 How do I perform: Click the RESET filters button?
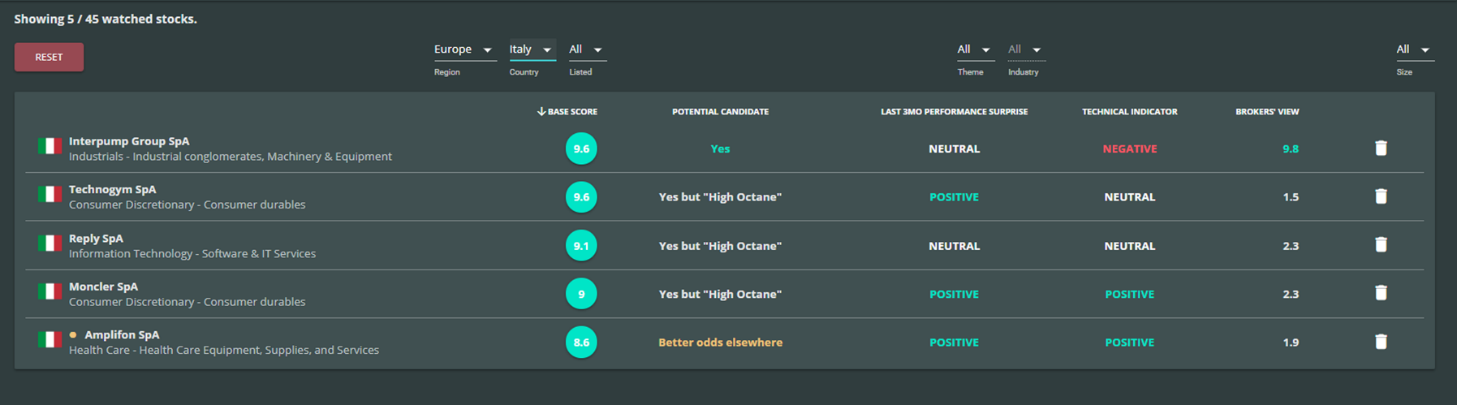click(x=49, y=57)
